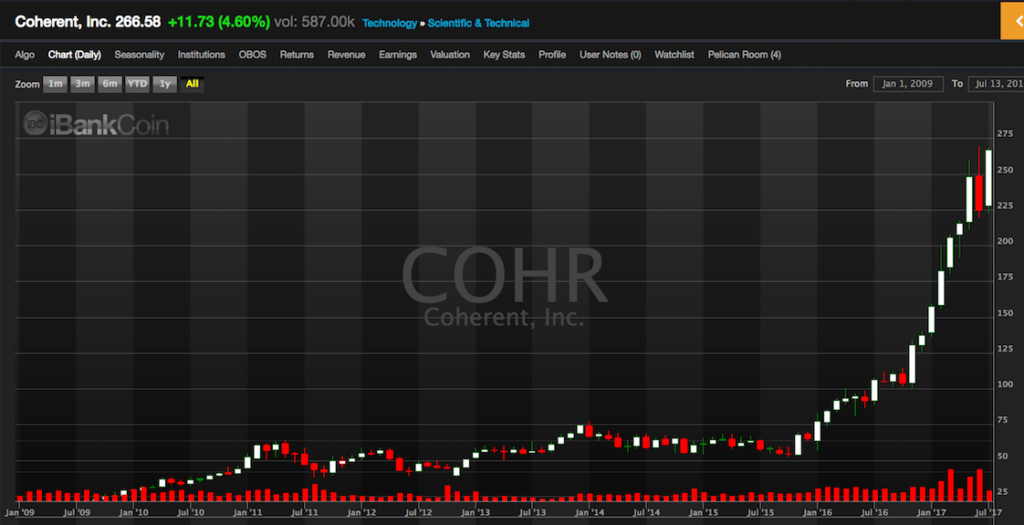Click the 275 price axis label
The image size is (1024, 525).
(1004, 134)
